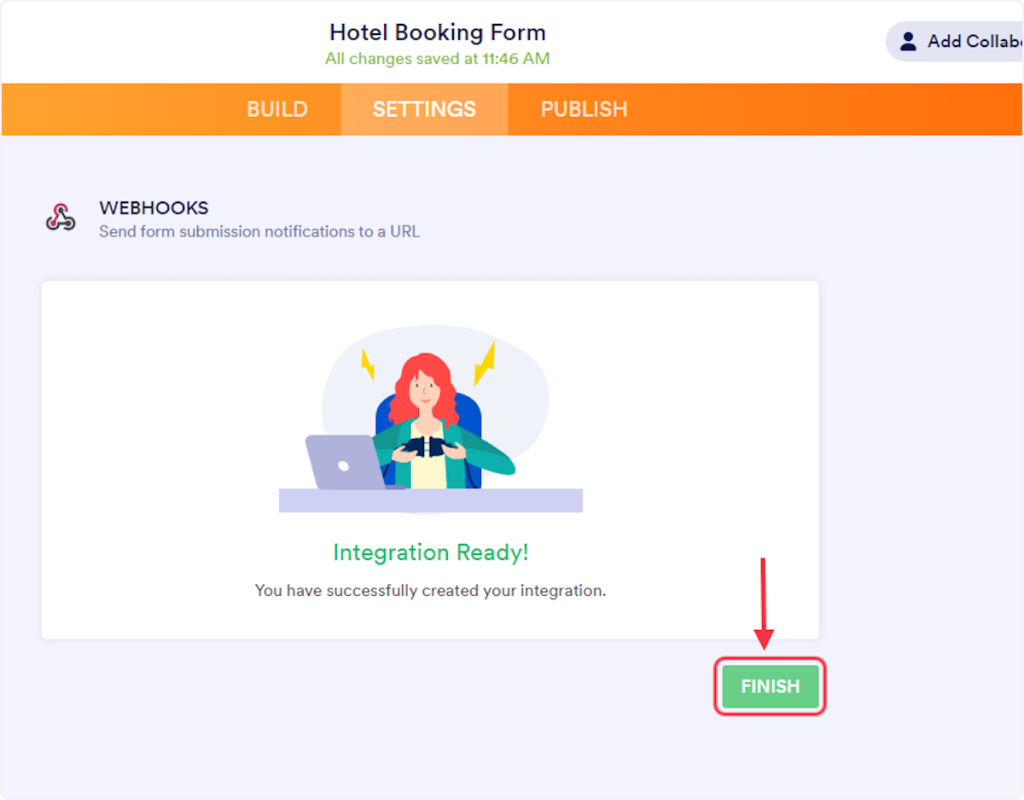Click the Webhooks integration icon
The image size is (1024, 800).
[x=61, y=217]
